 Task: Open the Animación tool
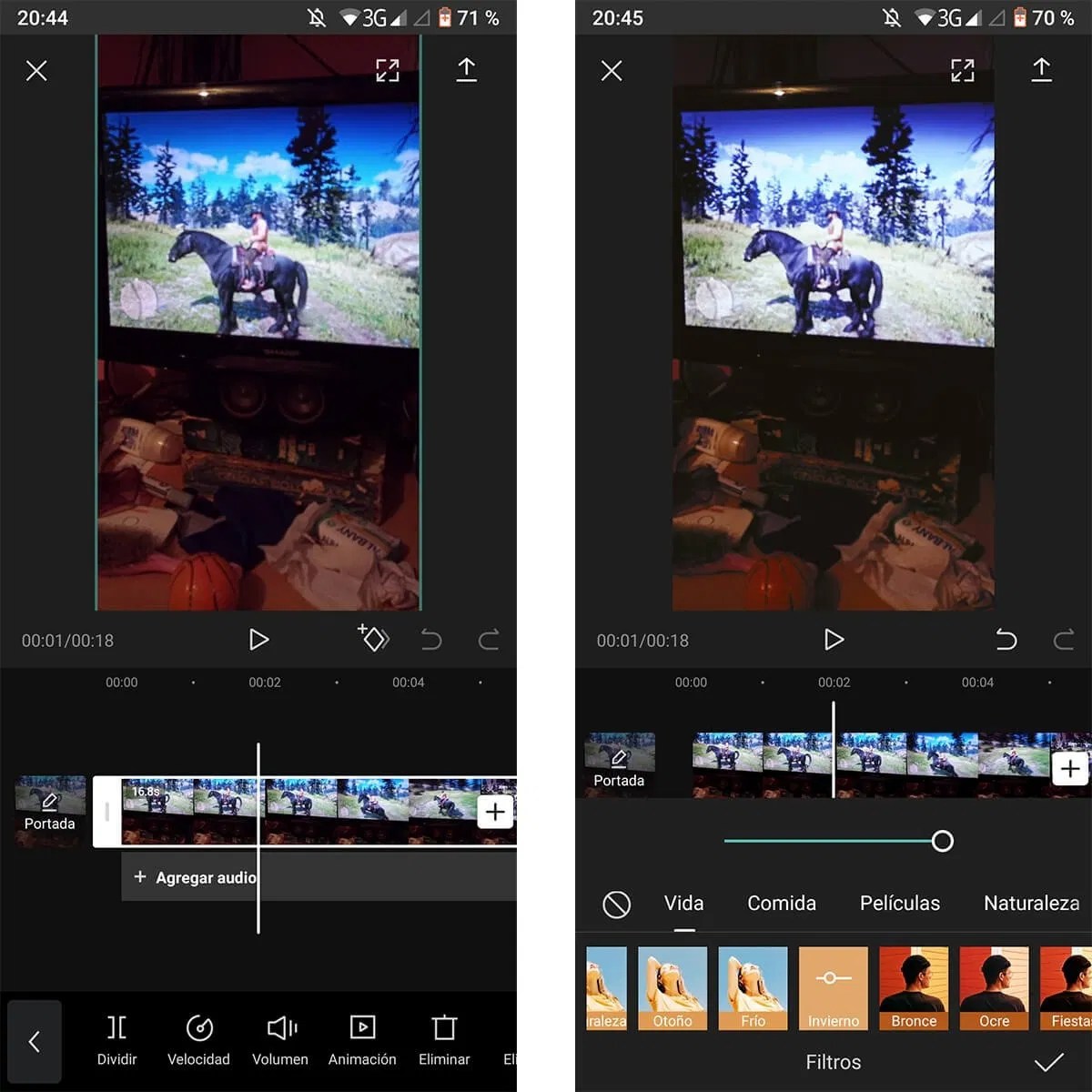coord(362,1040)
